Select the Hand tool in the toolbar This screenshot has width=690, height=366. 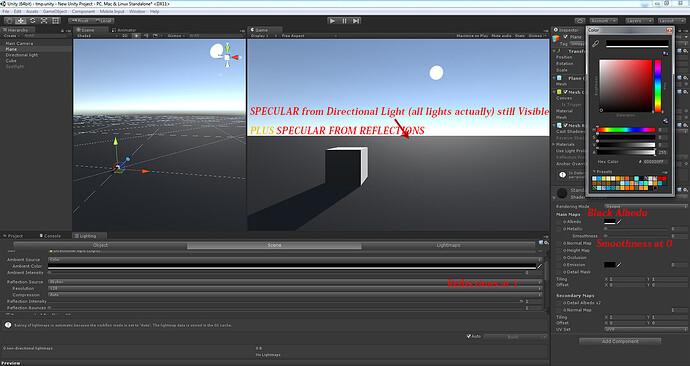tap(9, 21)
